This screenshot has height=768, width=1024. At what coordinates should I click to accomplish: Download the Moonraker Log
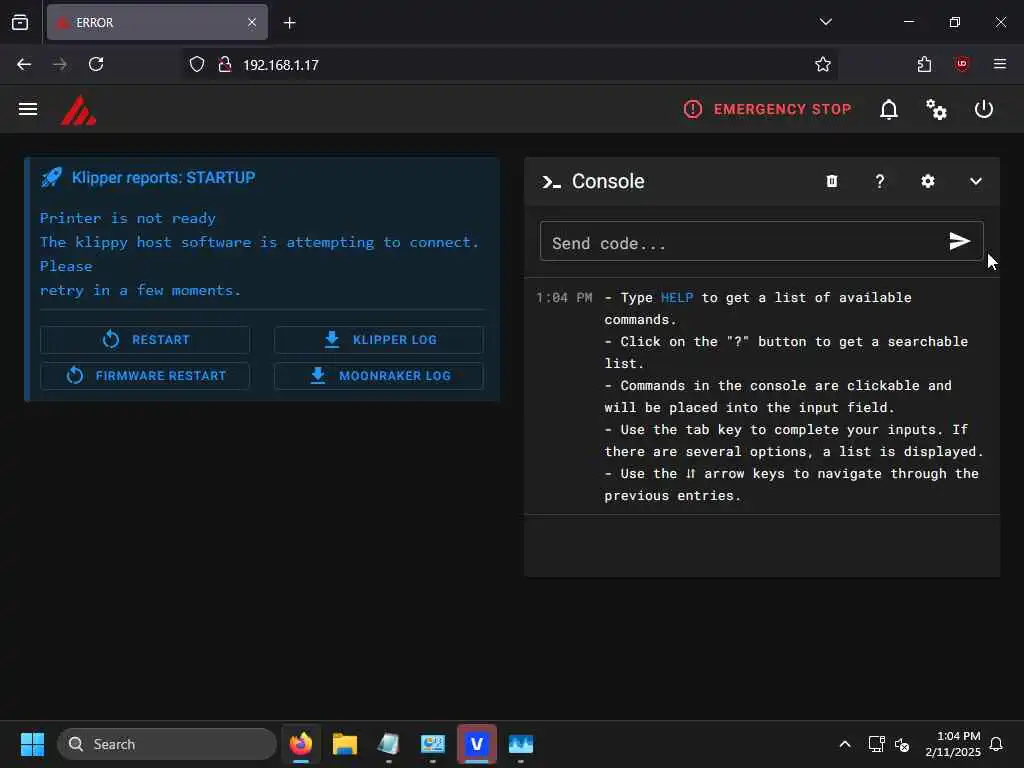coord(379,376)
